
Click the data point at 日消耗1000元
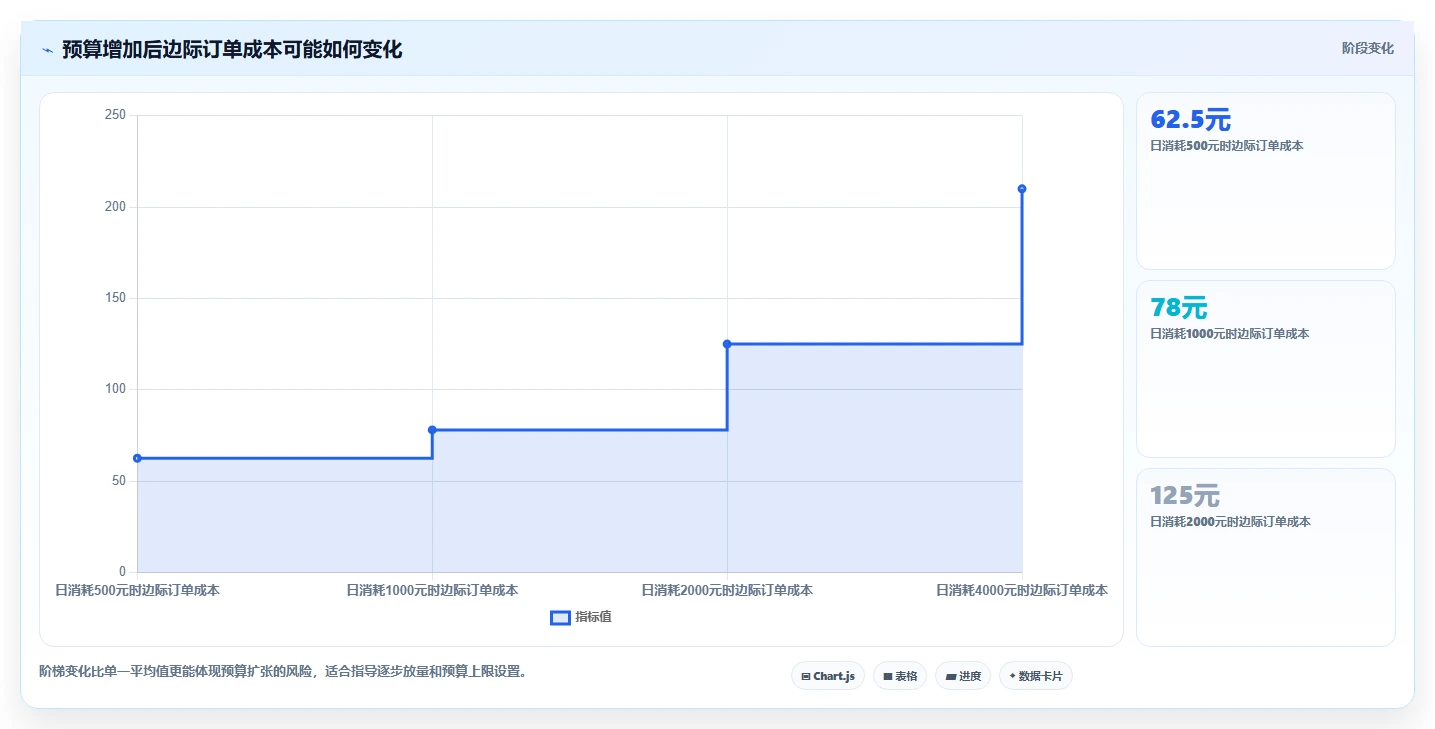pos(432,430)
